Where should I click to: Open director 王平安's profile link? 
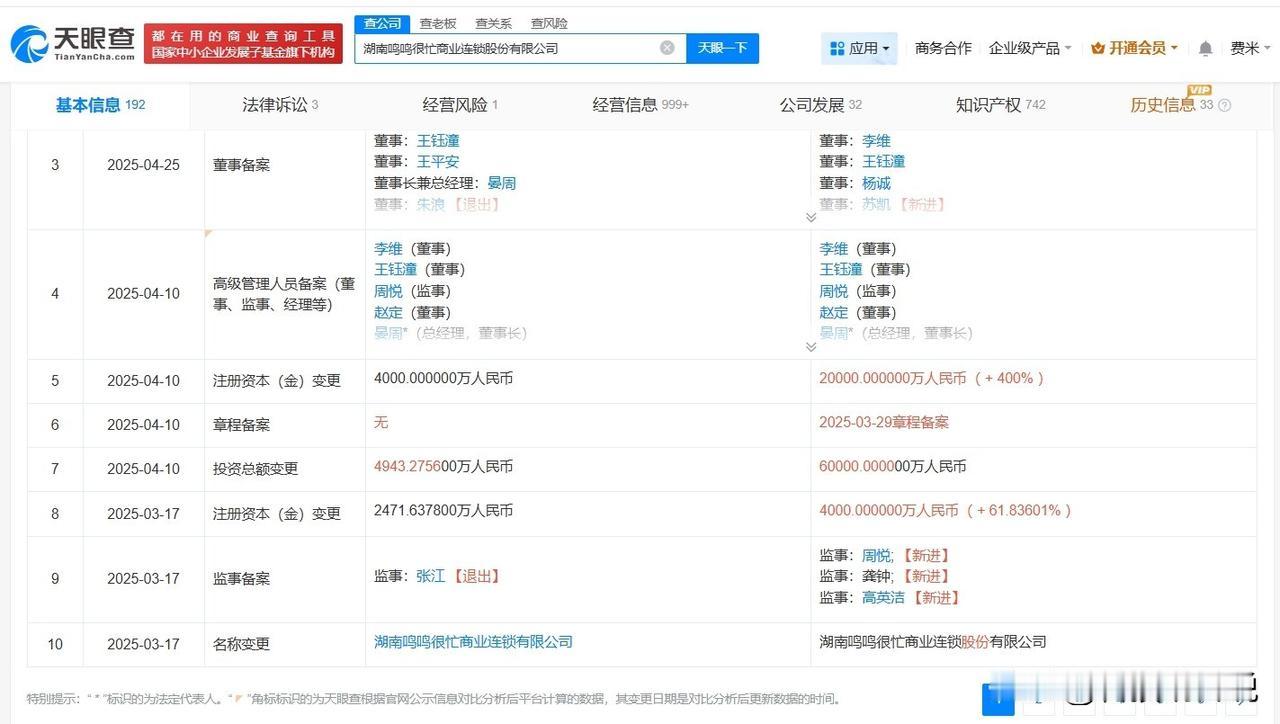pos(438,162)
